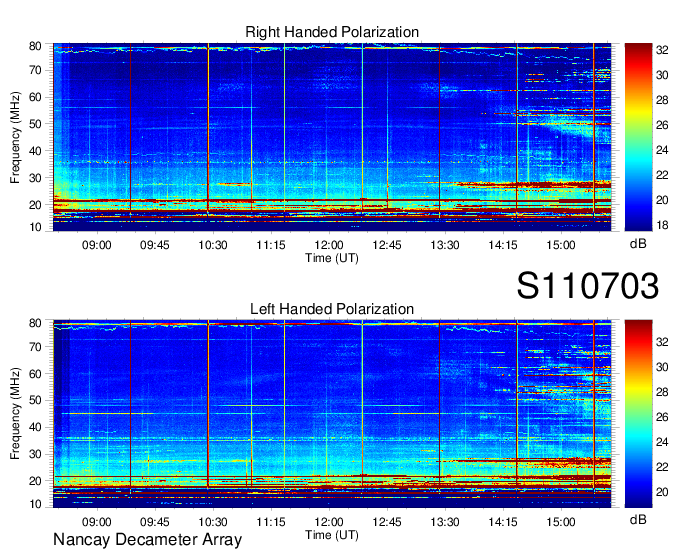Image resolution: width=680 pixels, height=552 pixels.
Task: Click dB unit label of Right Handed color bar
Action: (x=638, y=244)
